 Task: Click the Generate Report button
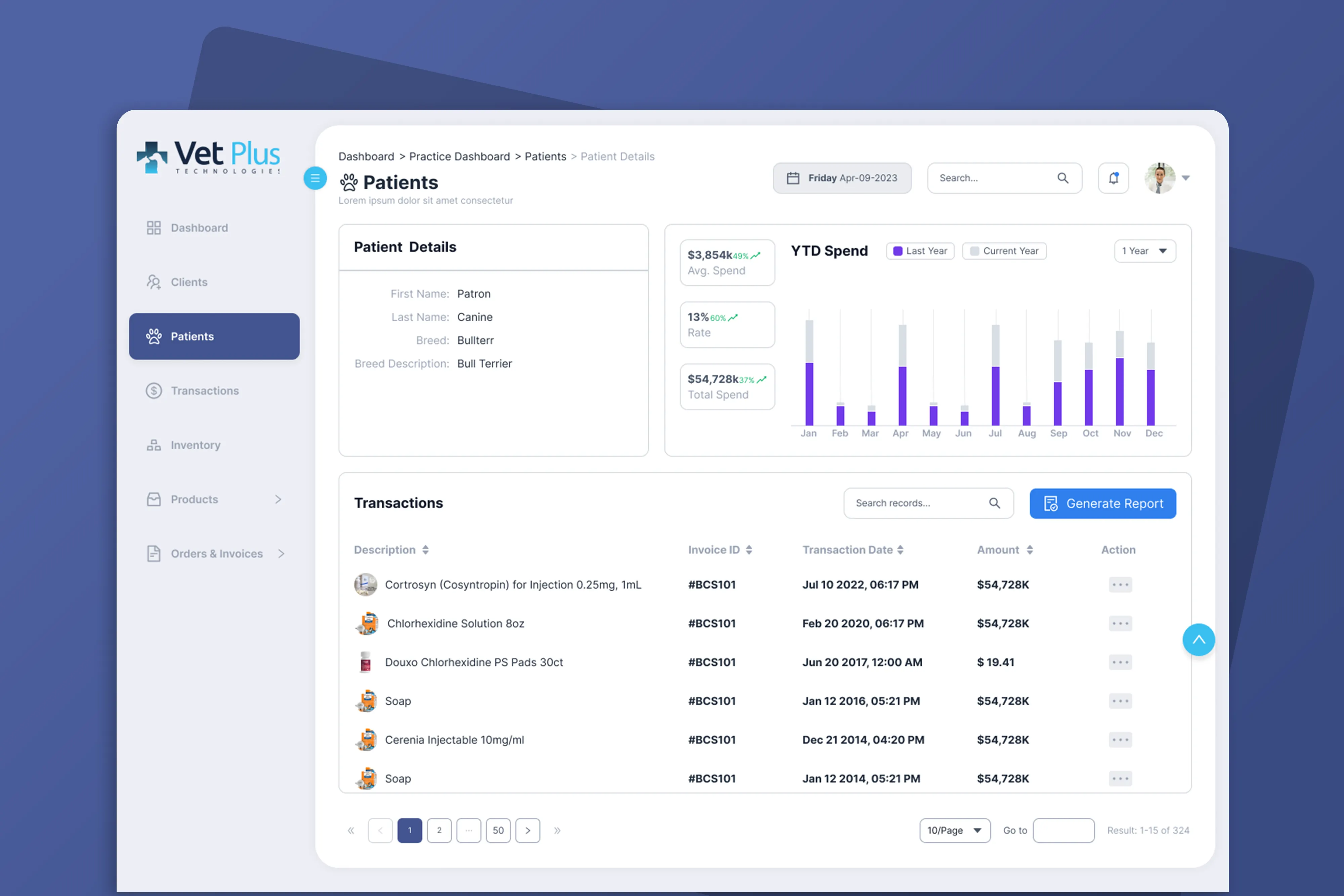(x=1102, y=503)
